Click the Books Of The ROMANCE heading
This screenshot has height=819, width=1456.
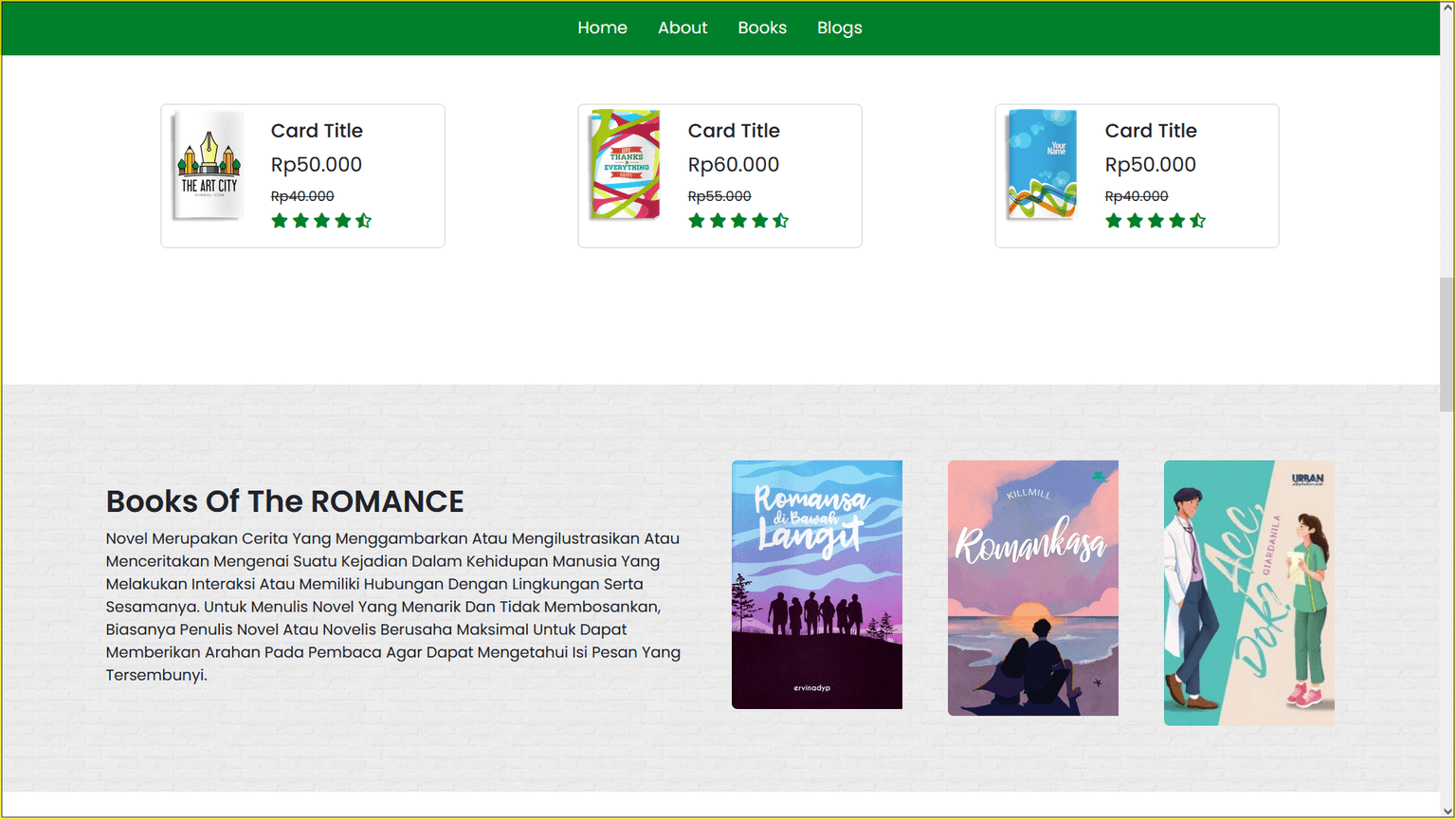[x=284, y=501]
